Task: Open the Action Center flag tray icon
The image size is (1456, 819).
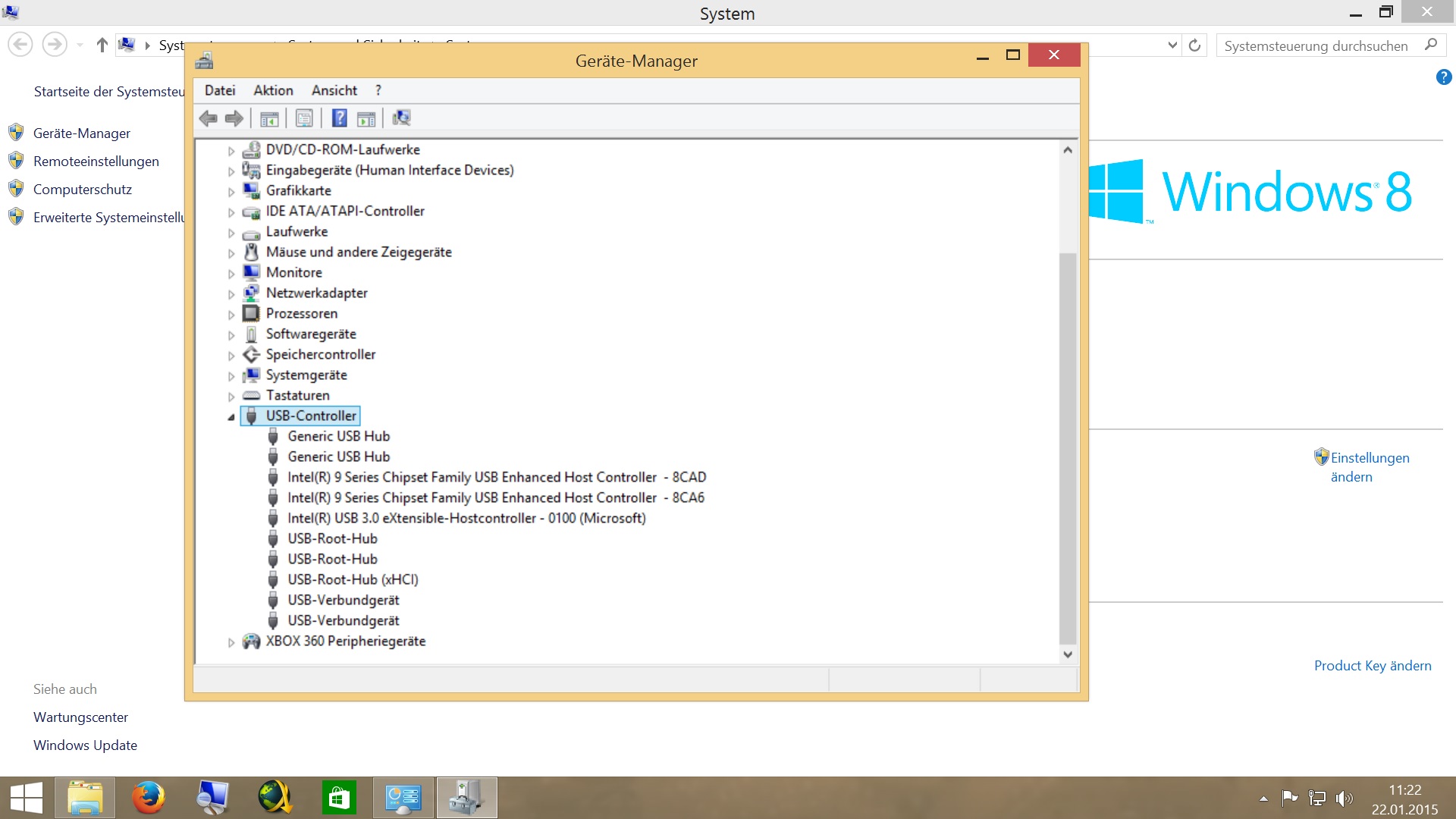Action: [1289, 798]
